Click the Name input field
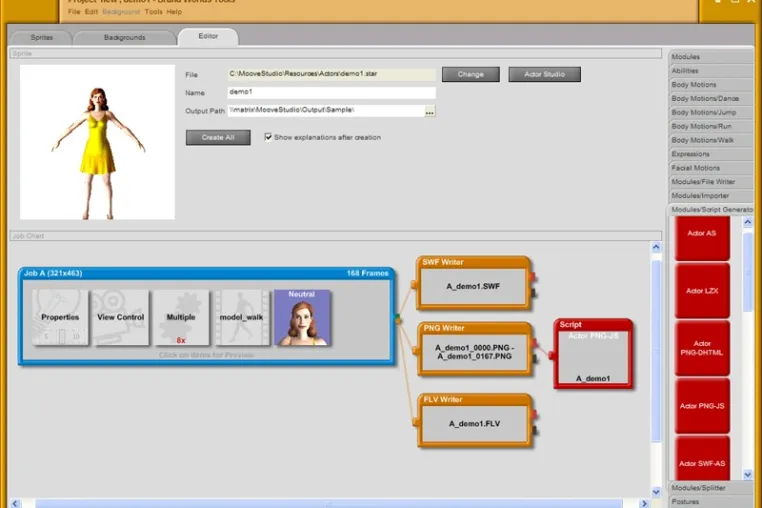 point(331,92)
